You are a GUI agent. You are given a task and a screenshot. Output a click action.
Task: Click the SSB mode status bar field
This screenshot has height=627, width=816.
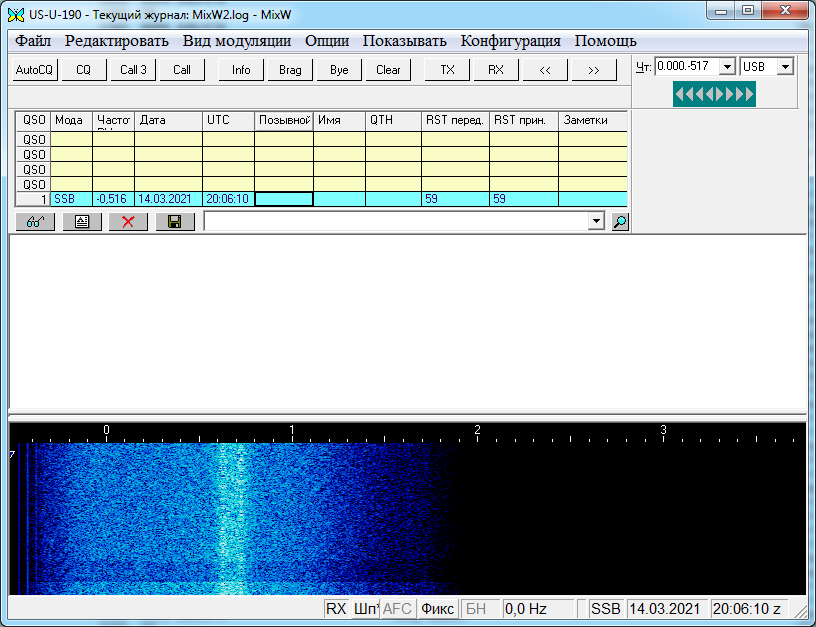tap(605, 608)
